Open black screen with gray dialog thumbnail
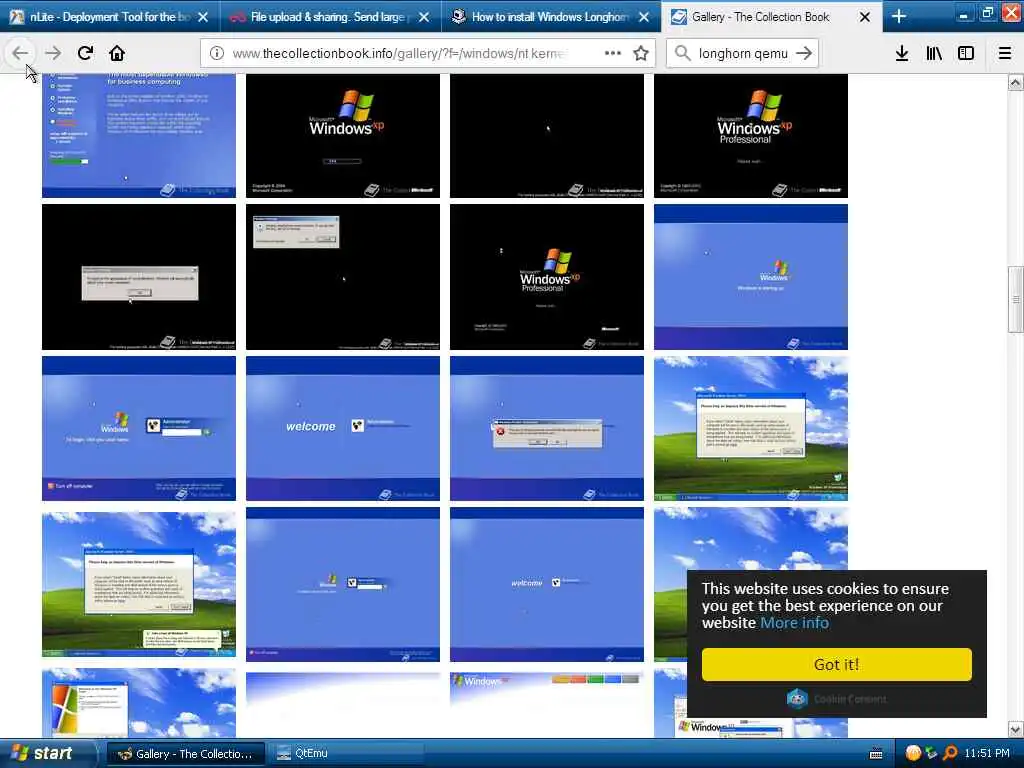The image size is (1024, 768). click(x=139, y=277)
